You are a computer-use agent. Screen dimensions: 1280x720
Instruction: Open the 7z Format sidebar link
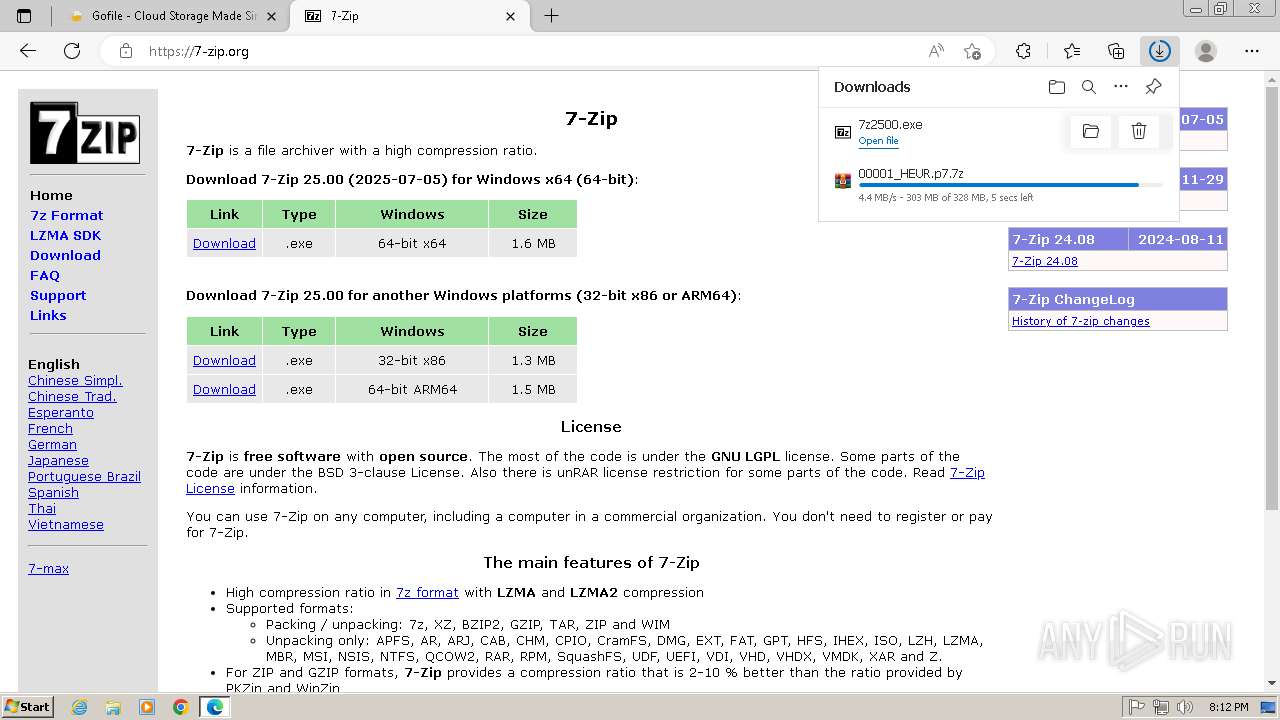click(66, 215)
